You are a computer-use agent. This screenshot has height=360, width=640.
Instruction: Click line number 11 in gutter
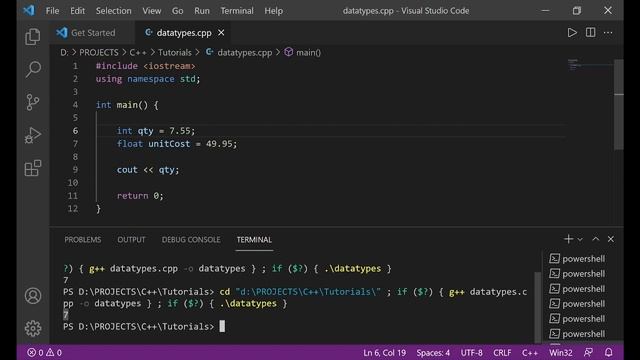(x=73, y=196)
